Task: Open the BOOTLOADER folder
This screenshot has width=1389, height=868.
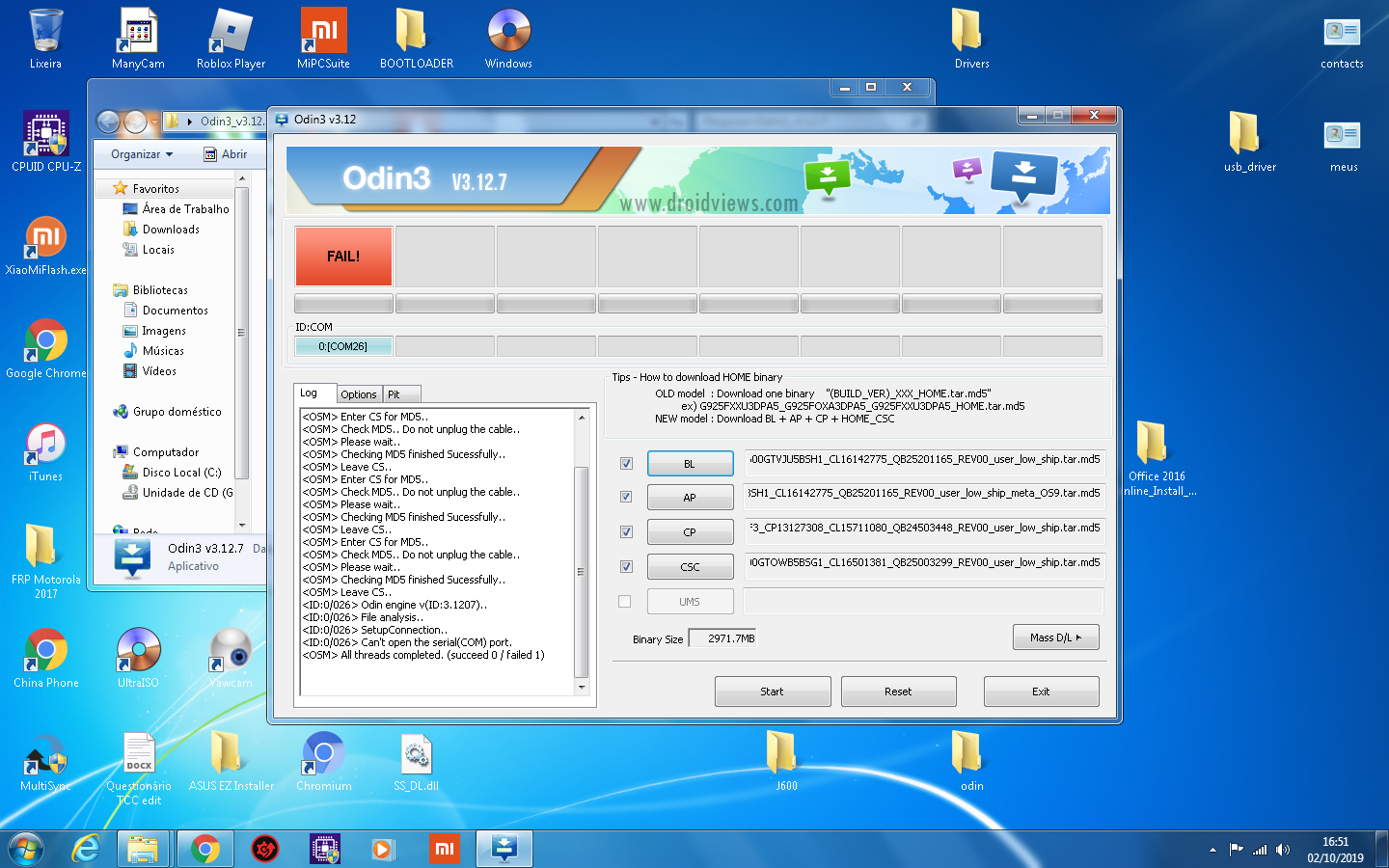Action: click(416, 39)
